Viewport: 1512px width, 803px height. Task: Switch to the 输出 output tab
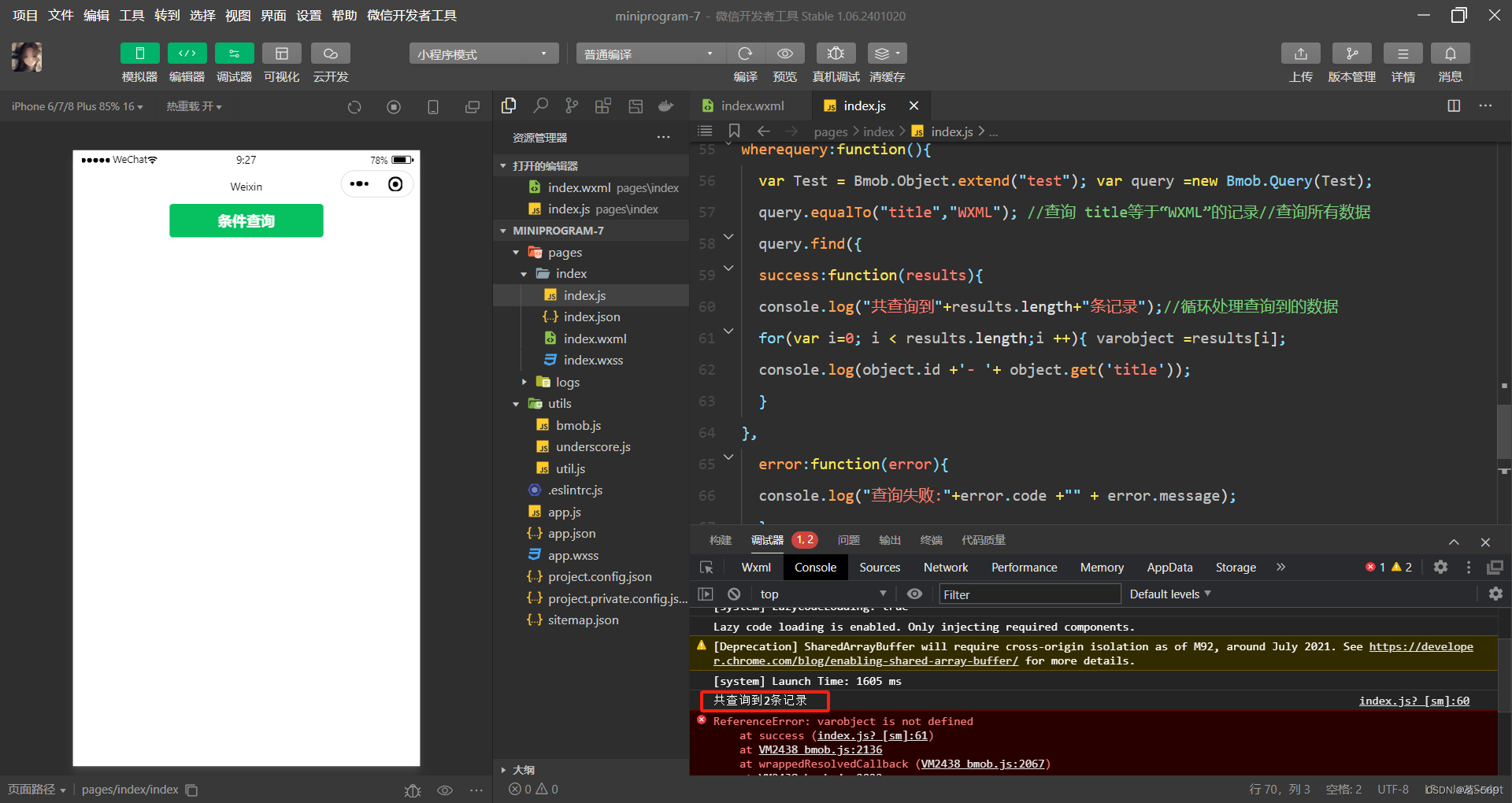point(890,540)
